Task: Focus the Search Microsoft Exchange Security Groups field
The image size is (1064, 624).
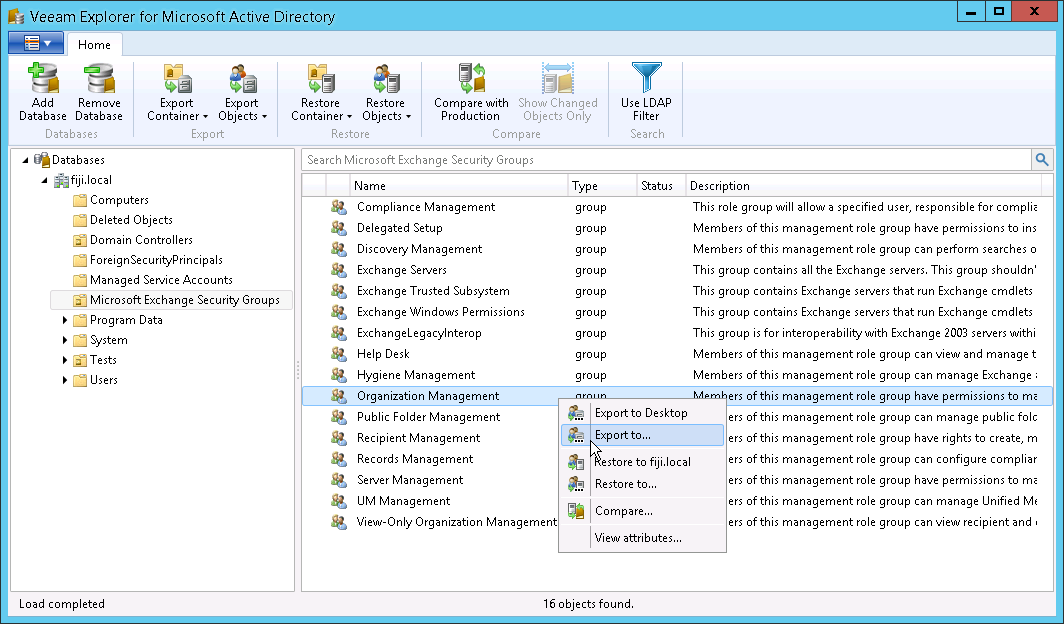Action: [x=666, y=160]
